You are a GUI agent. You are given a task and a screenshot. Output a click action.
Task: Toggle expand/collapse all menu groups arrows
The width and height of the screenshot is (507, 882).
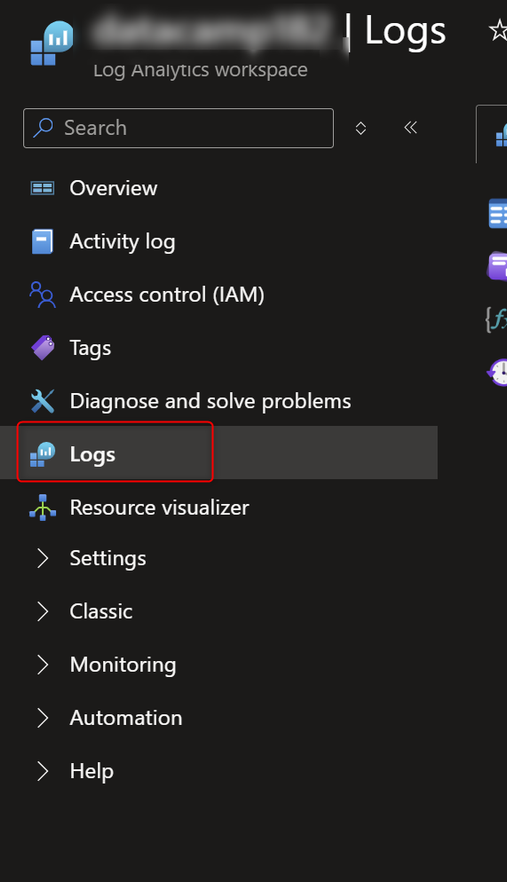pyautogui.click(x=361, y=128)
